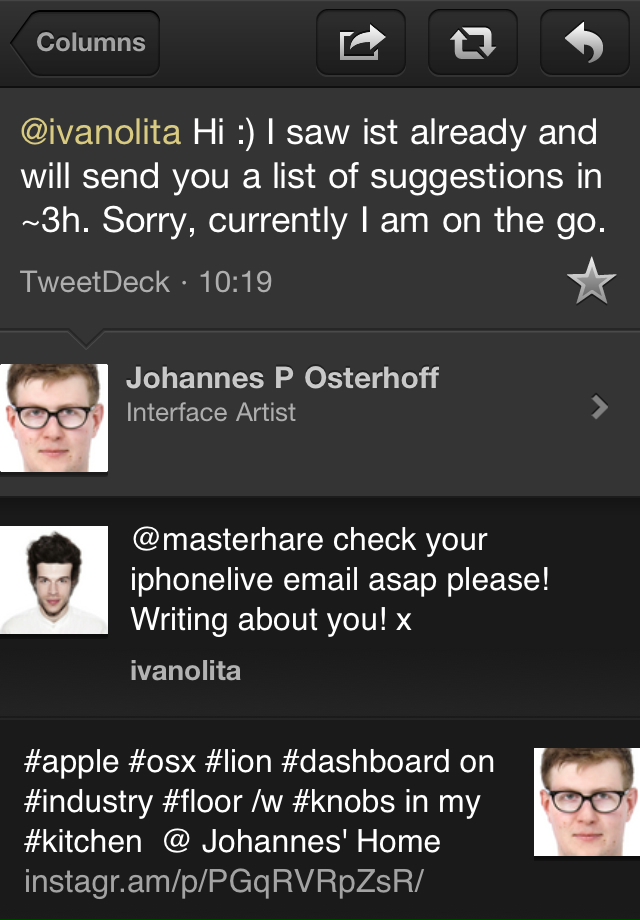This screenshot has width=640, height=920.
Task: Favorite the tweet with the star
Action: [591, 283]
